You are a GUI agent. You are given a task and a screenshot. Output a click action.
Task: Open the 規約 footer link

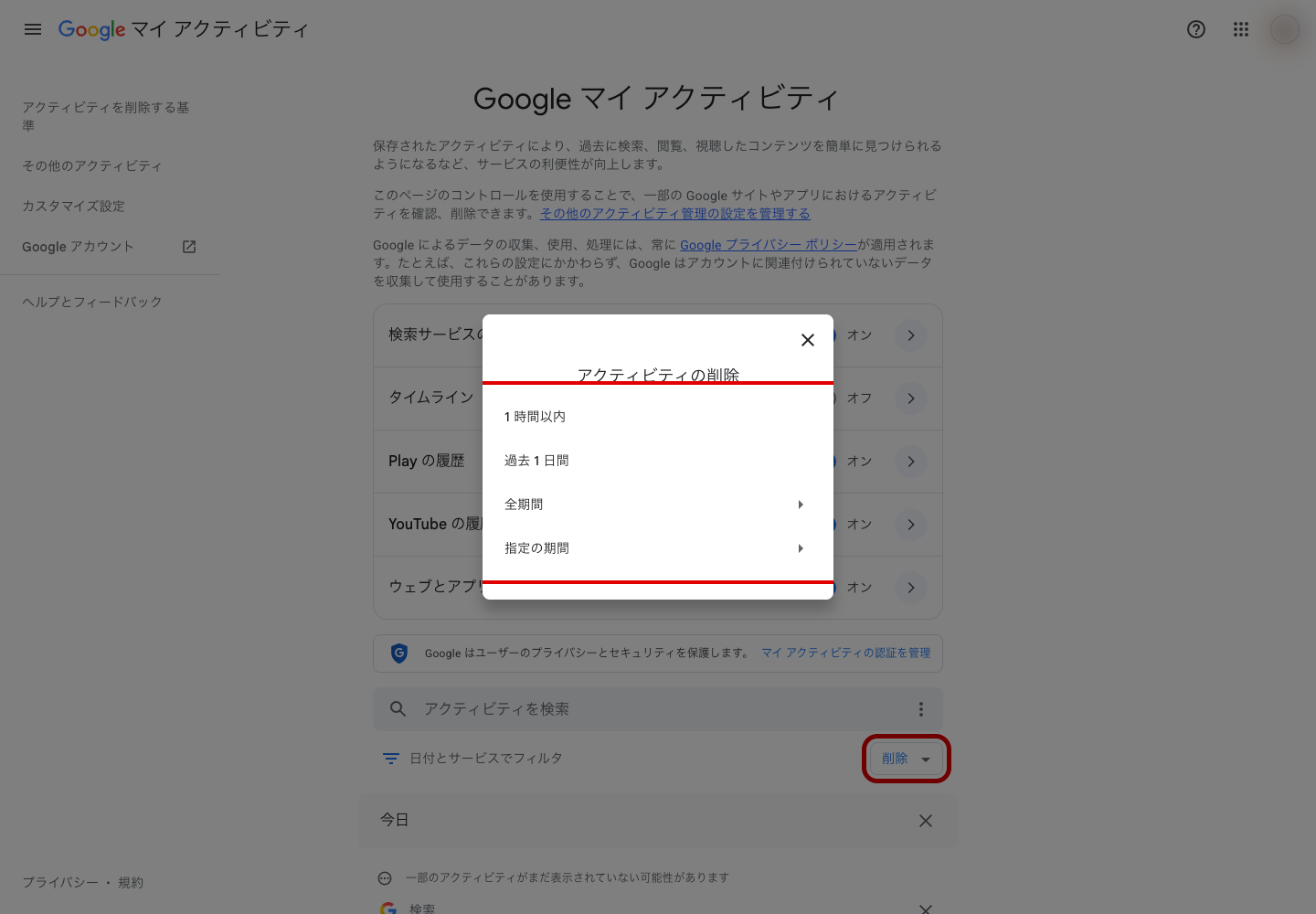(x=131, y=883)
